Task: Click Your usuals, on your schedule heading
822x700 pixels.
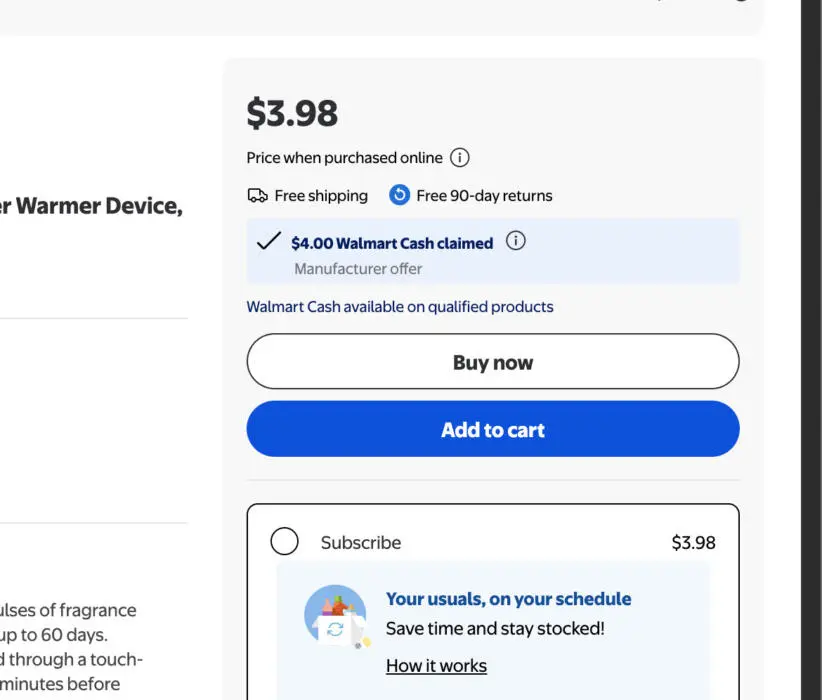Action: [x=509, y=599]
